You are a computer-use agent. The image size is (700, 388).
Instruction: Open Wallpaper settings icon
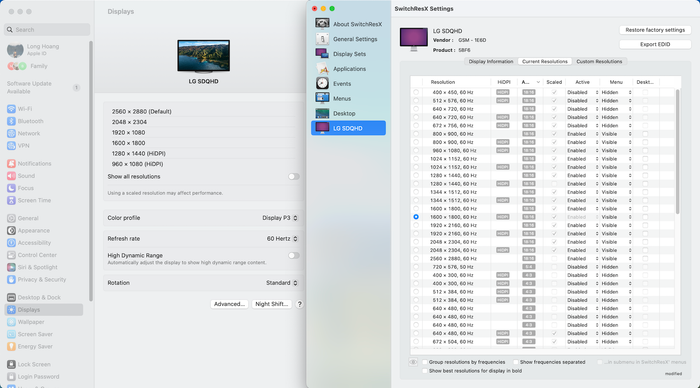[x=11, y=322]
